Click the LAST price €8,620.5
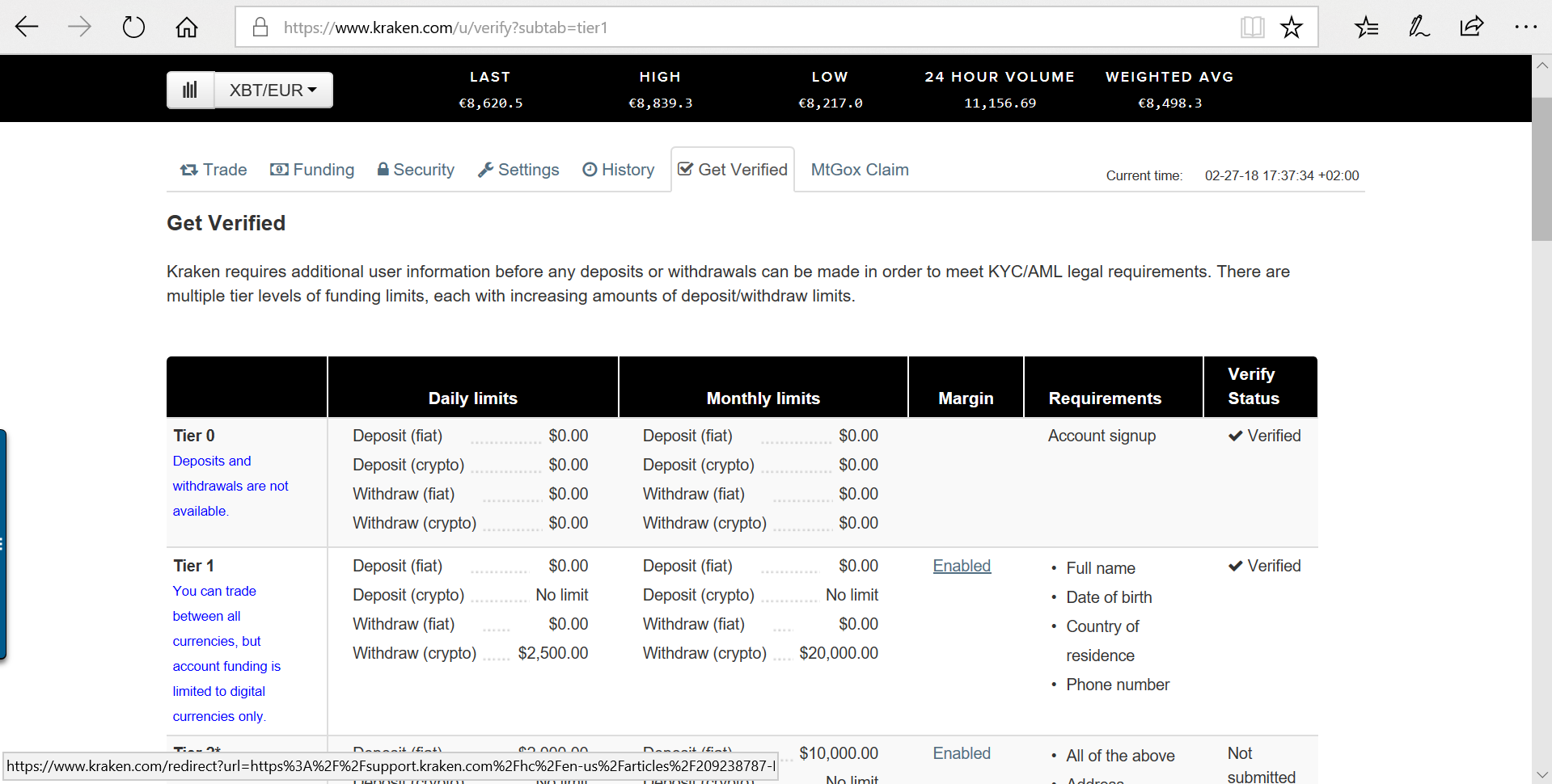1552x784 pixels. [x=490, y=103]
